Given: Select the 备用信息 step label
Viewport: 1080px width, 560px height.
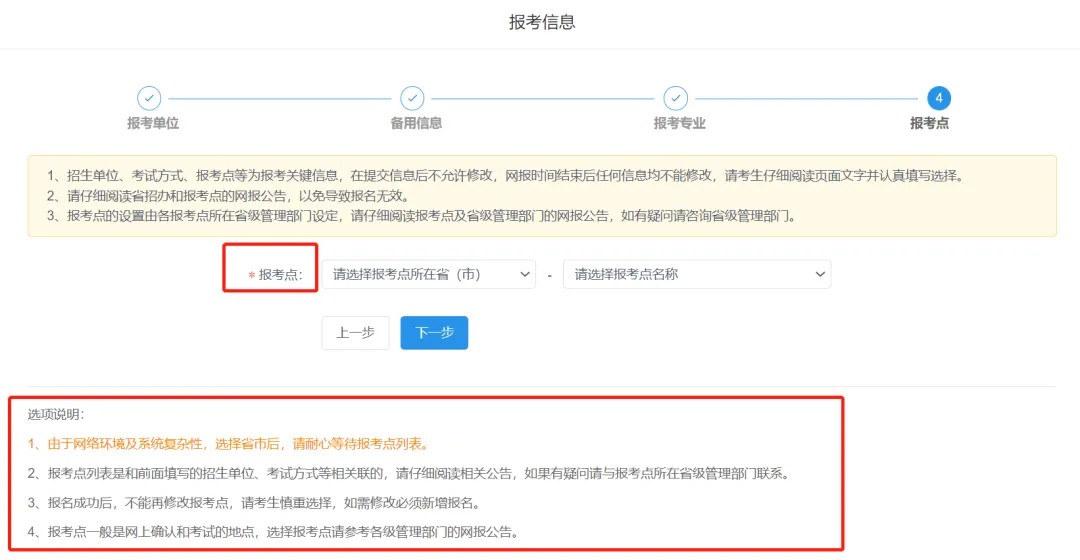Looking at the screenshot, I should pos(416,123).
